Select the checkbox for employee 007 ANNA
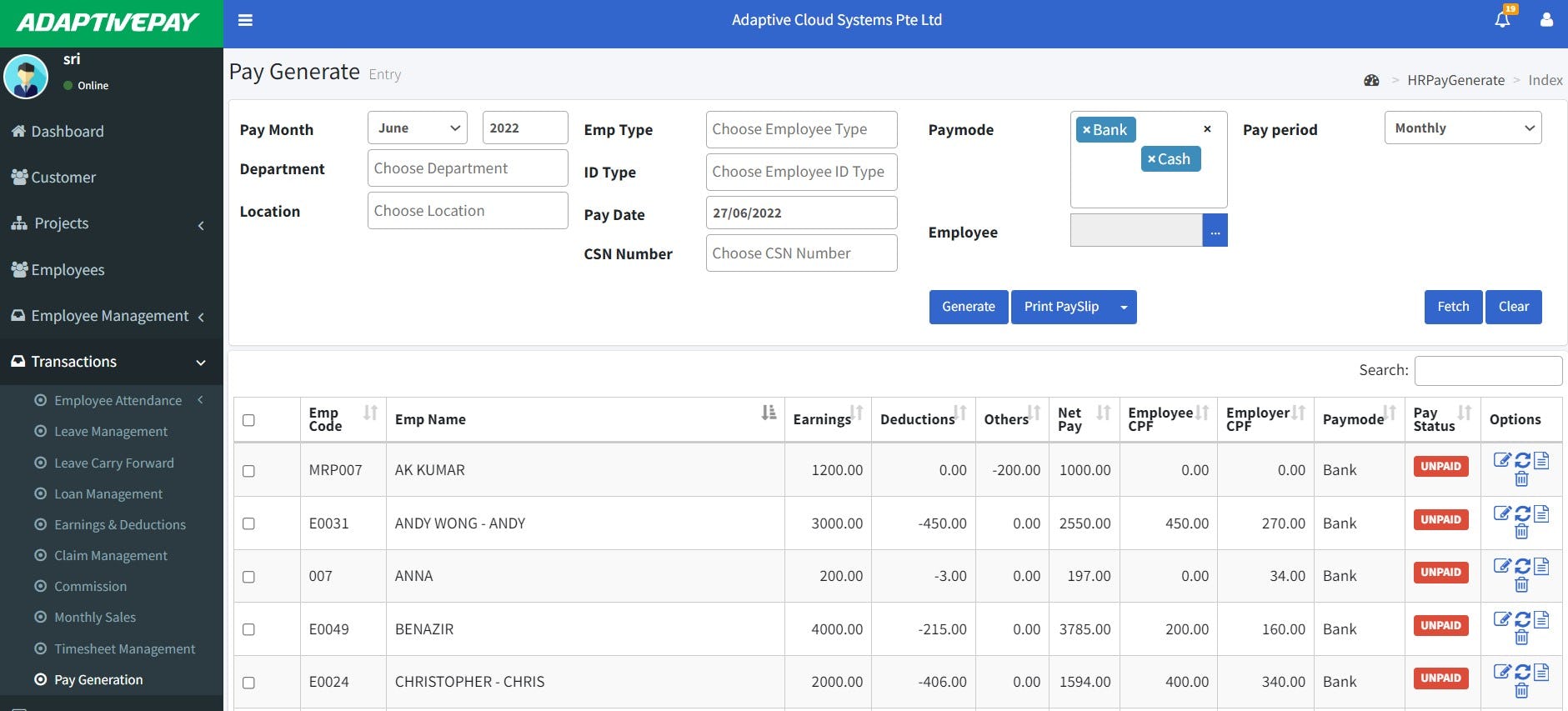This screenshot has height=711, width=1568. tap(248, 577)
